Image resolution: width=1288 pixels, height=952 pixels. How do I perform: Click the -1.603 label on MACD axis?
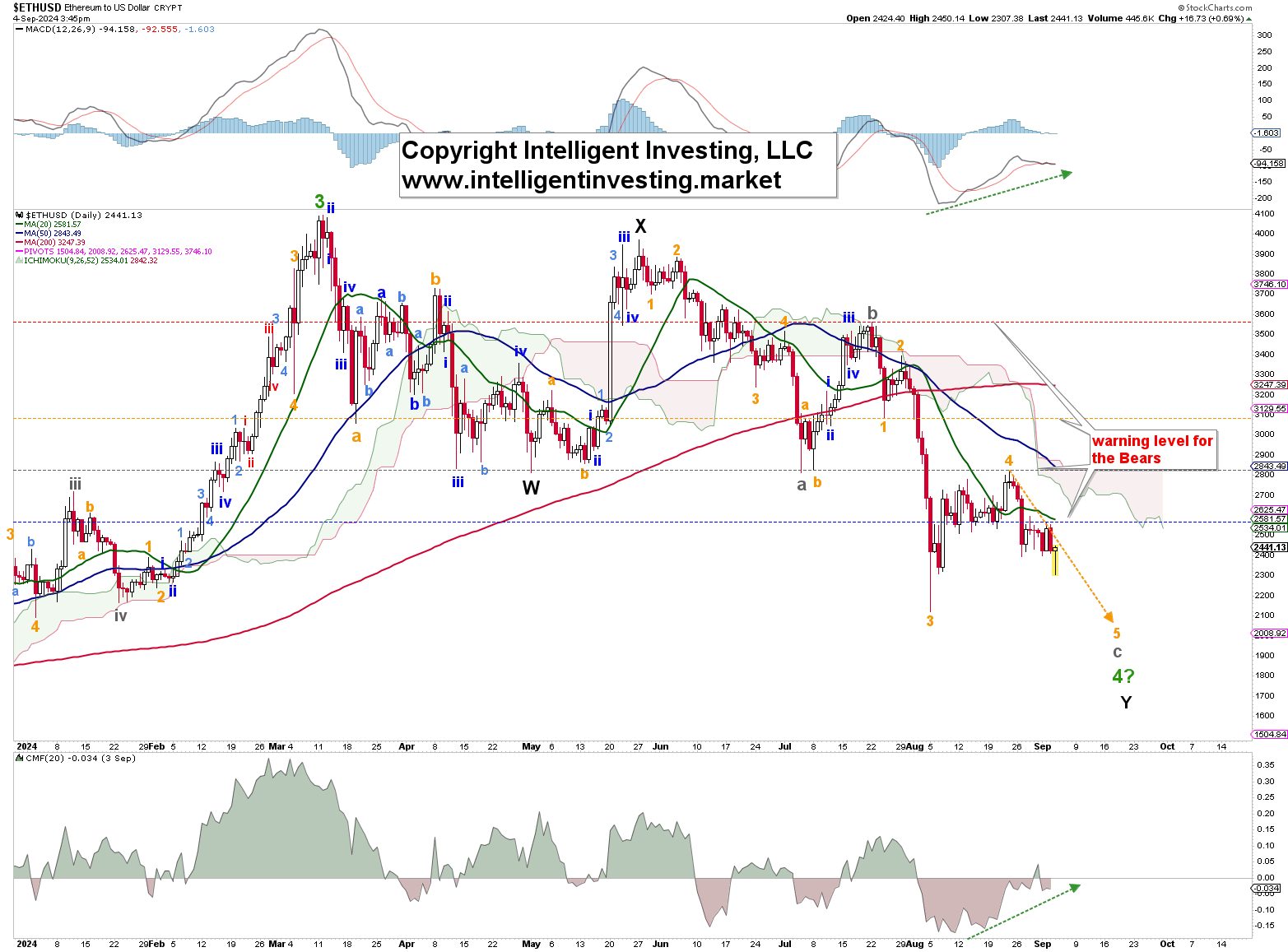coord(1266,132)
